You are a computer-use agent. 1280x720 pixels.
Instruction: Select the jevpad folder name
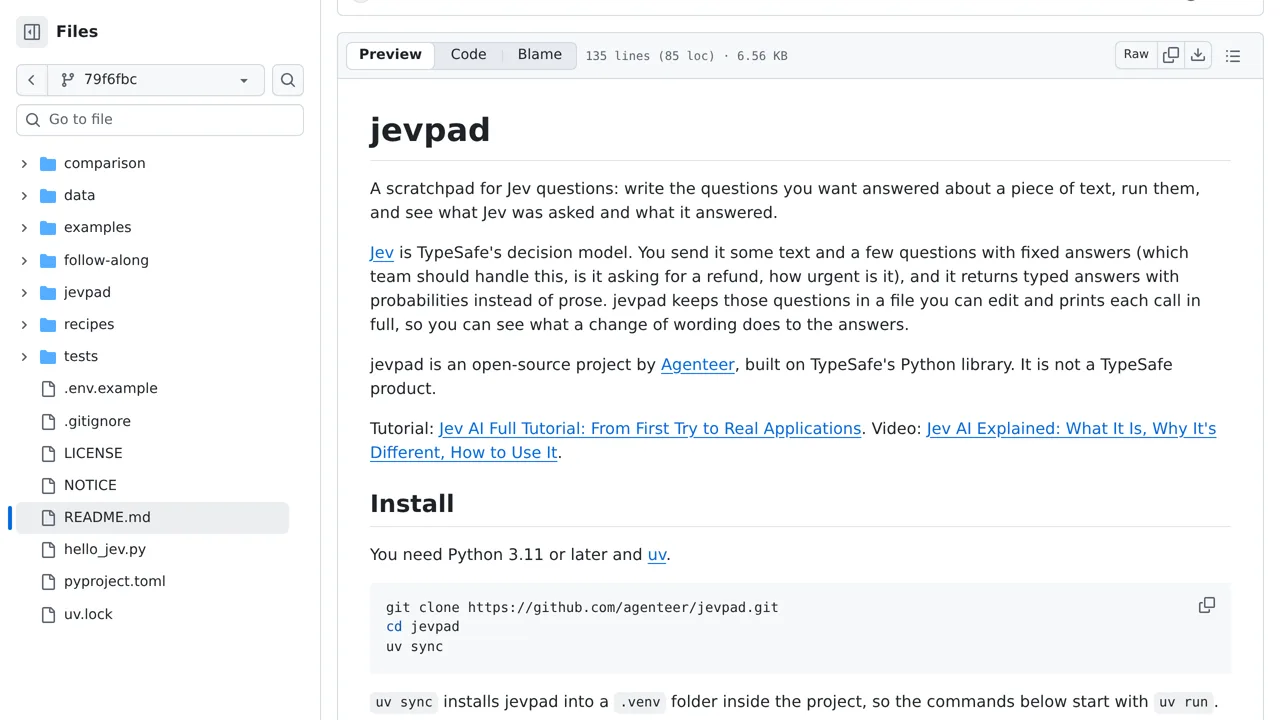tap(87, 292)
